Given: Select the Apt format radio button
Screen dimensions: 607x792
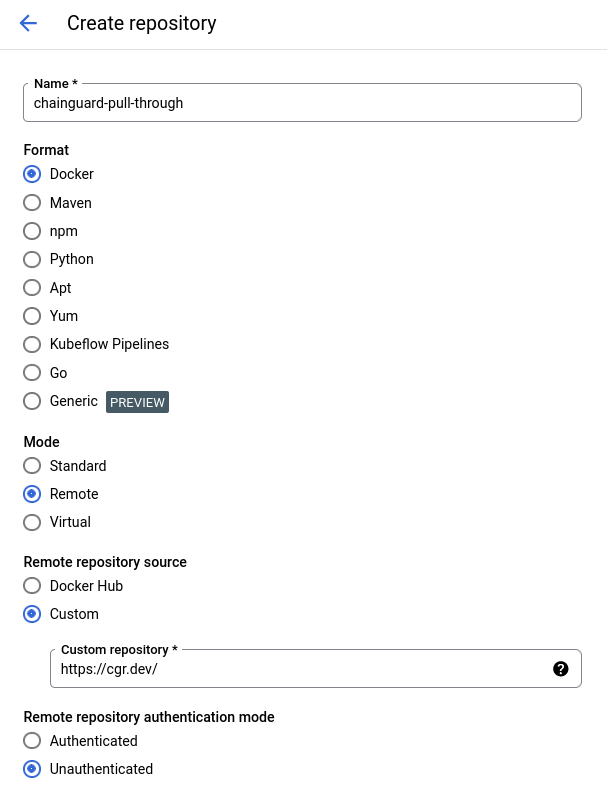Looking at the screenshot, I should click(x=32, y=288).
